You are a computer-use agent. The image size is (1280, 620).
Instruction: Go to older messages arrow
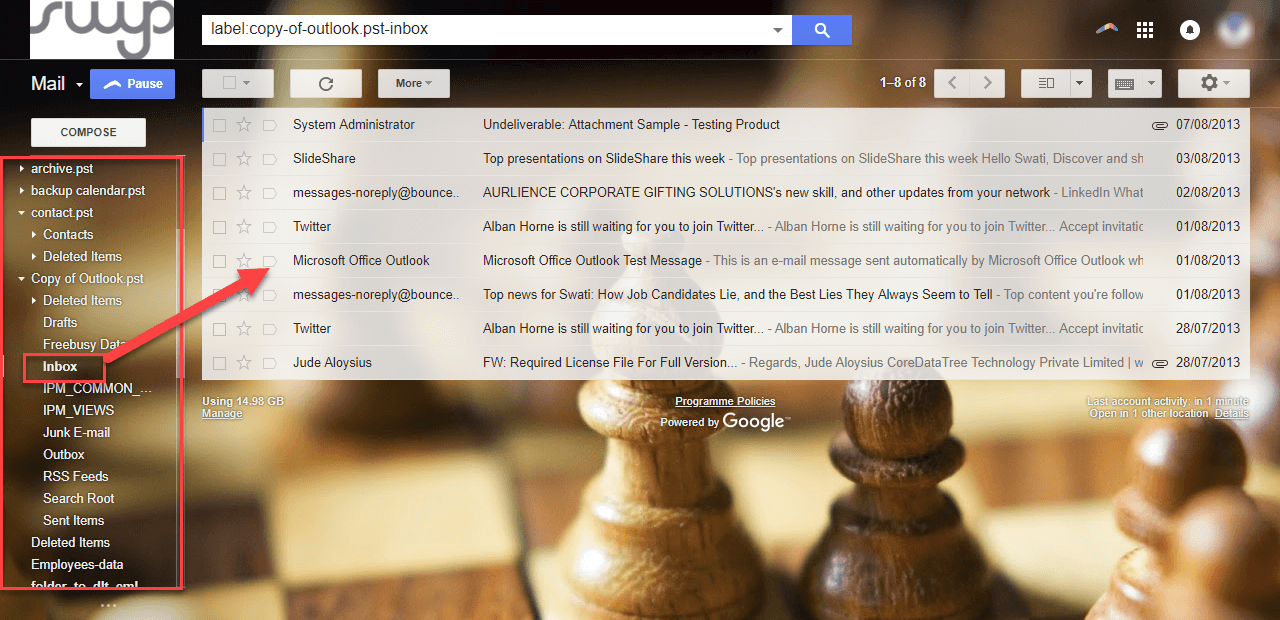point(988,83)
